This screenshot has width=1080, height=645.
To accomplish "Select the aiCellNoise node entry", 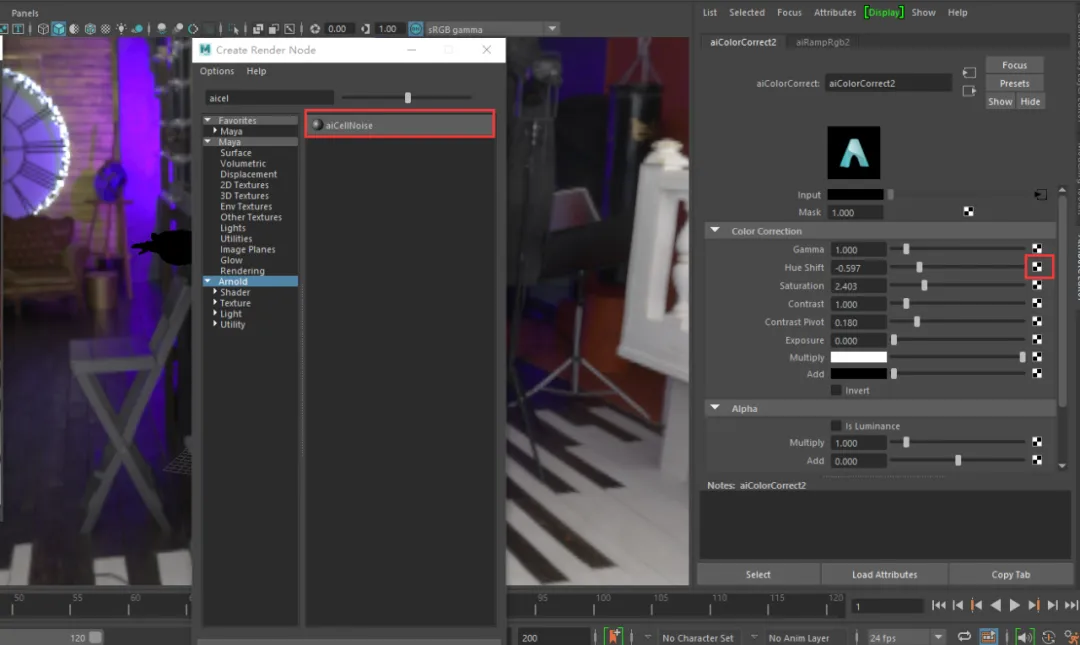I will click(400, 125).
